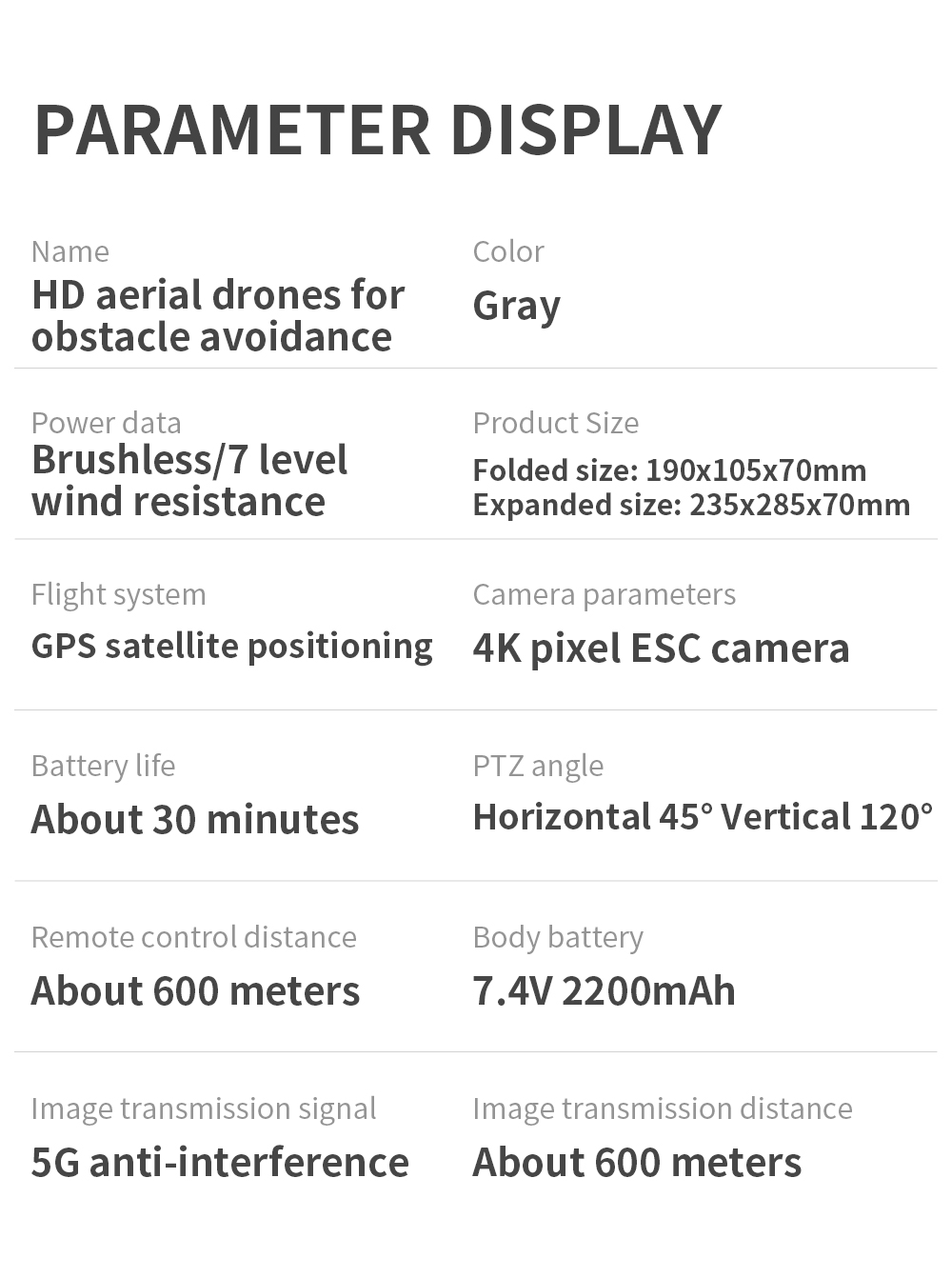This screenshot has width=952, height=1278.
Task: Click the Gray color value
Action: pyautogui.click(x=516, y=306)
